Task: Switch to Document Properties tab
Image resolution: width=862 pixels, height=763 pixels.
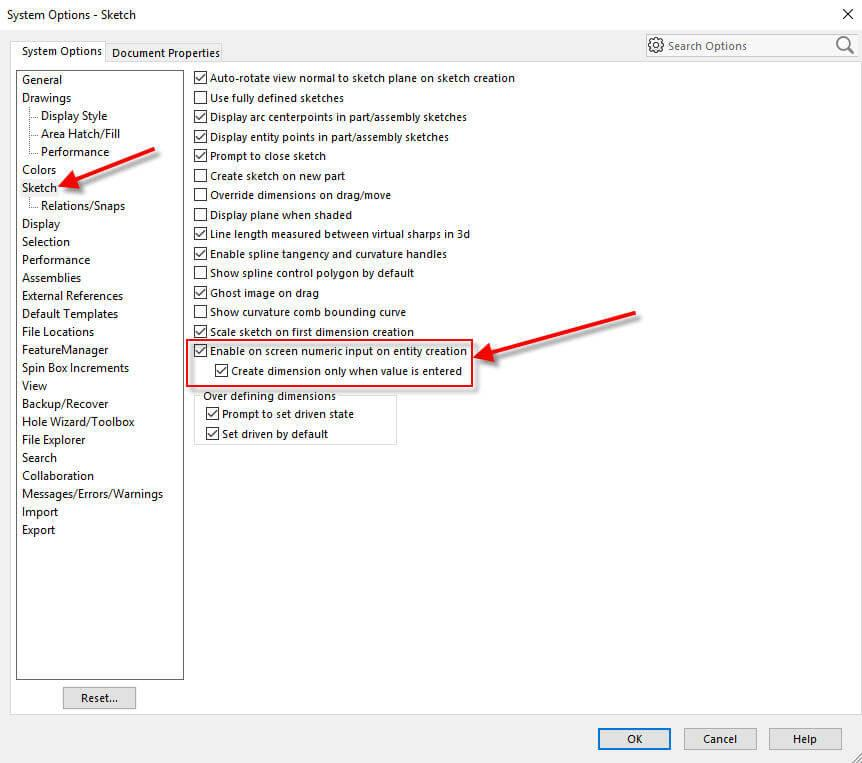Action: point(166,53)
